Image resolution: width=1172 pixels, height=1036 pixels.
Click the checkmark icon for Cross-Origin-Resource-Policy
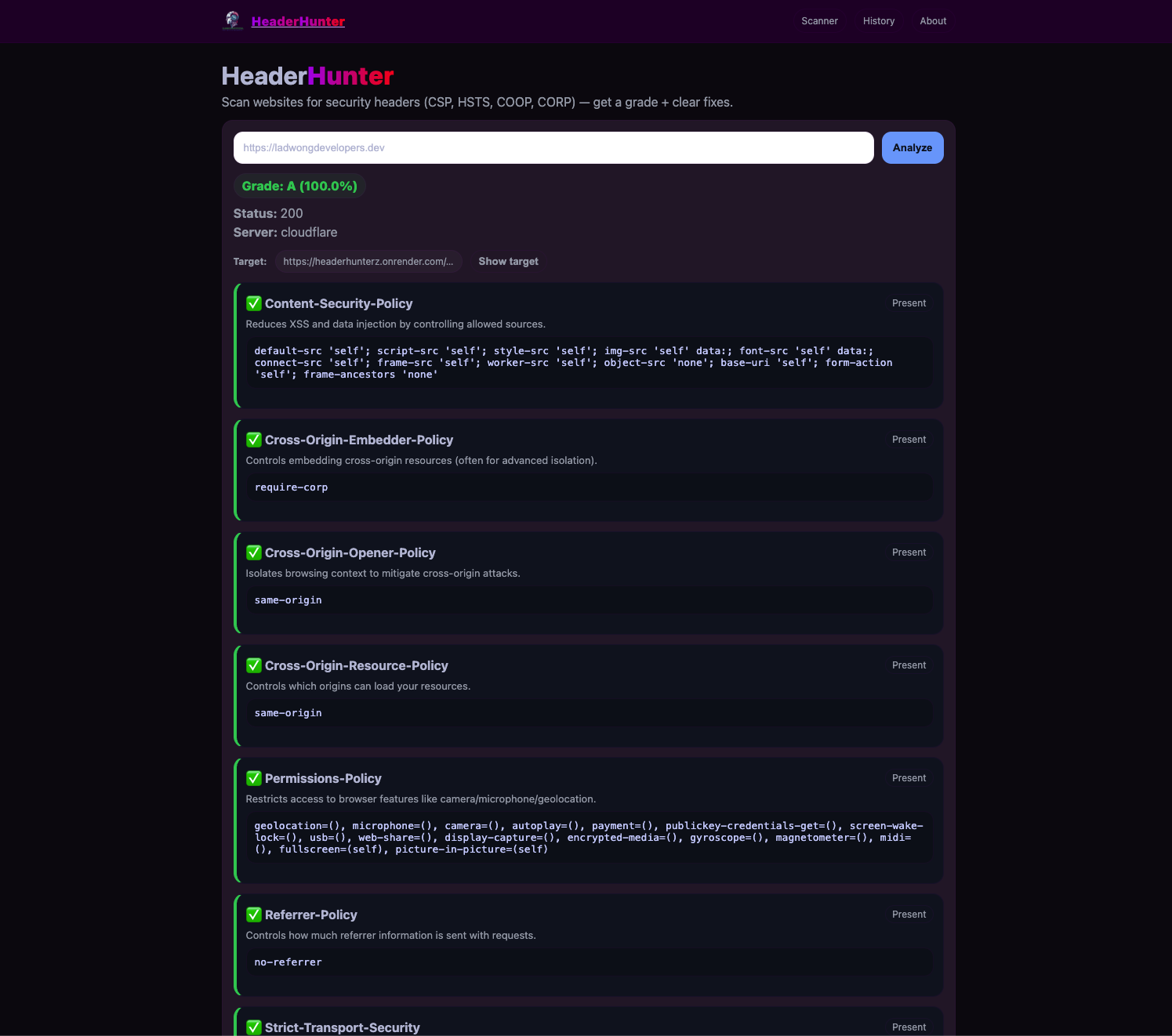pyautogui.click(x=253, y=665)
